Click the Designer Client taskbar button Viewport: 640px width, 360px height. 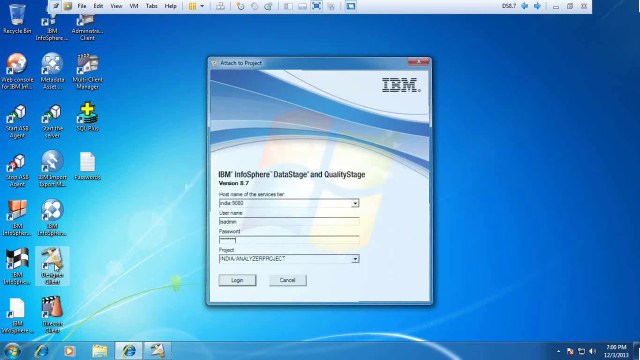click(157, 351)
